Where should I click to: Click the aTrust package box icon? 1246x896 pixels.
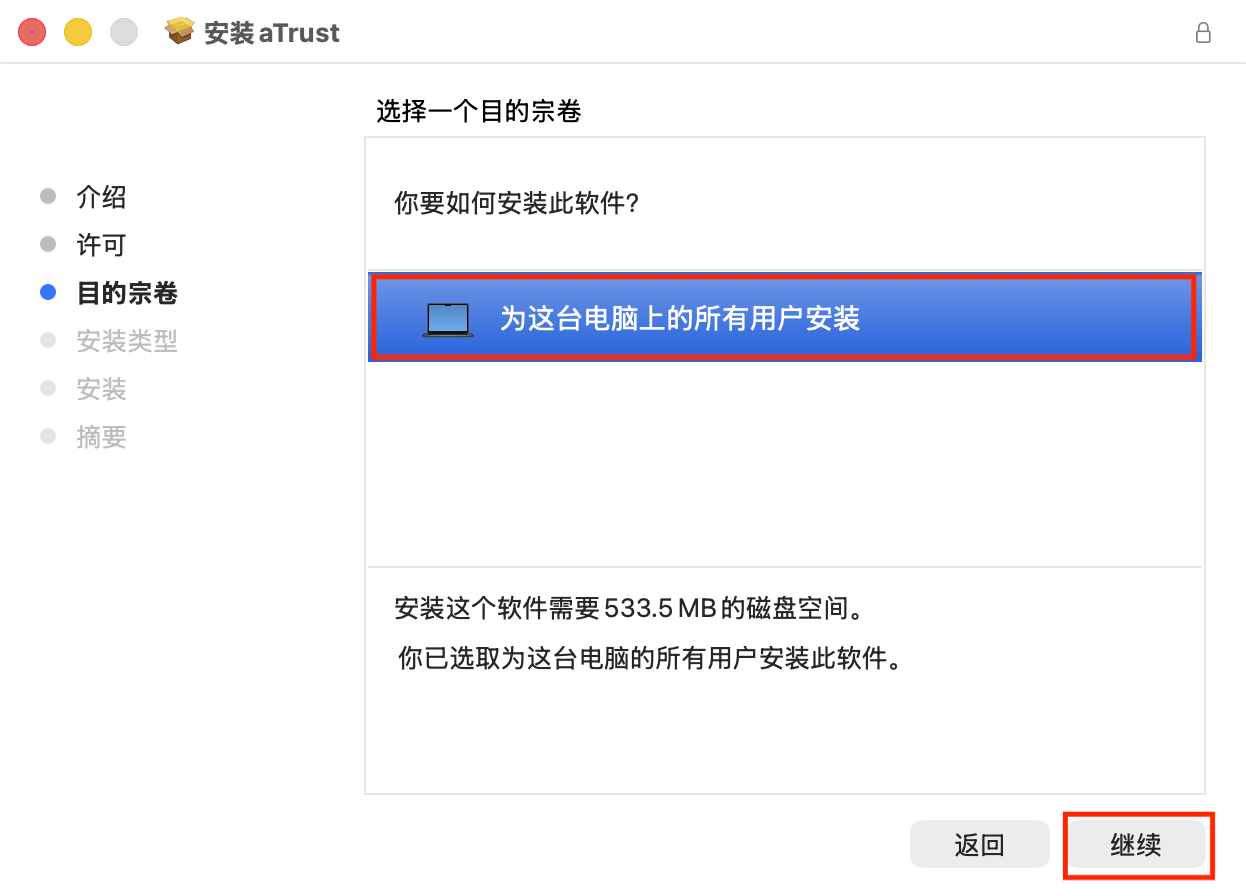[180, 32]
